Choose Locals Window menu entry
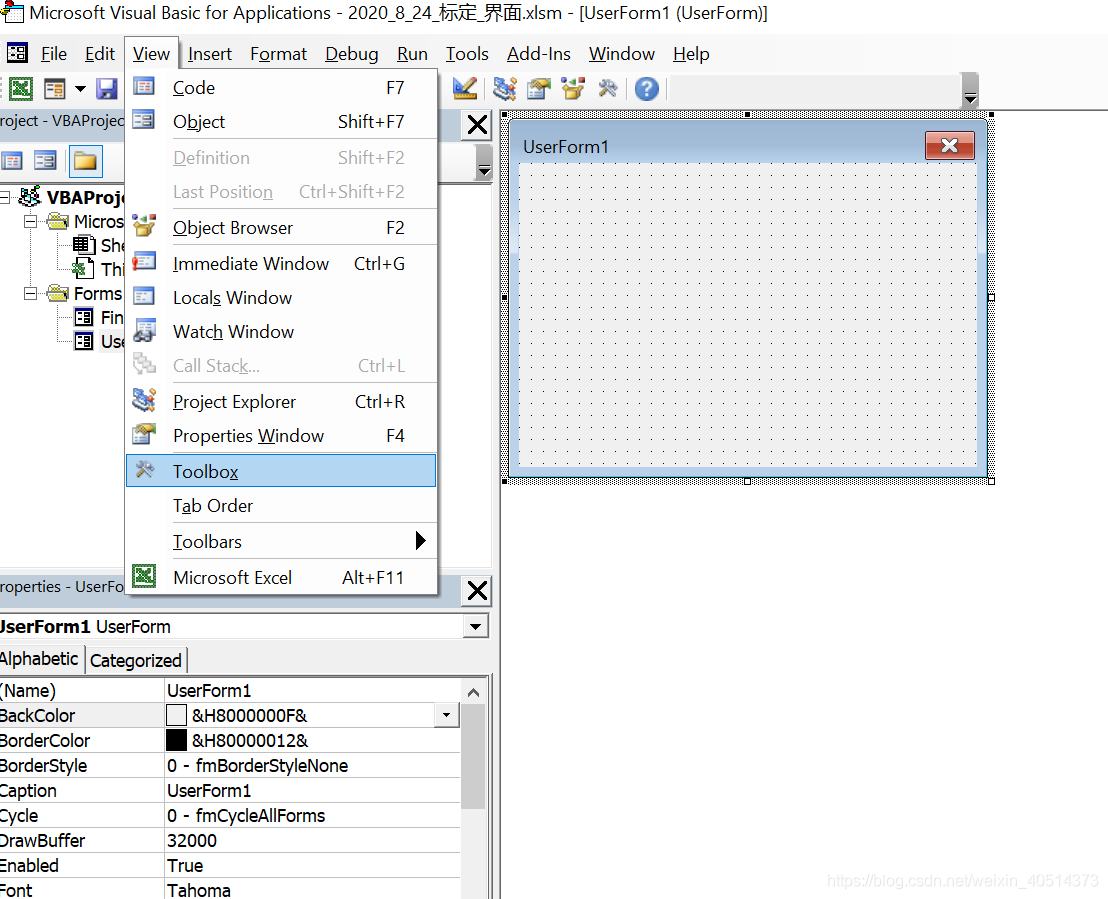 [281, 298]
